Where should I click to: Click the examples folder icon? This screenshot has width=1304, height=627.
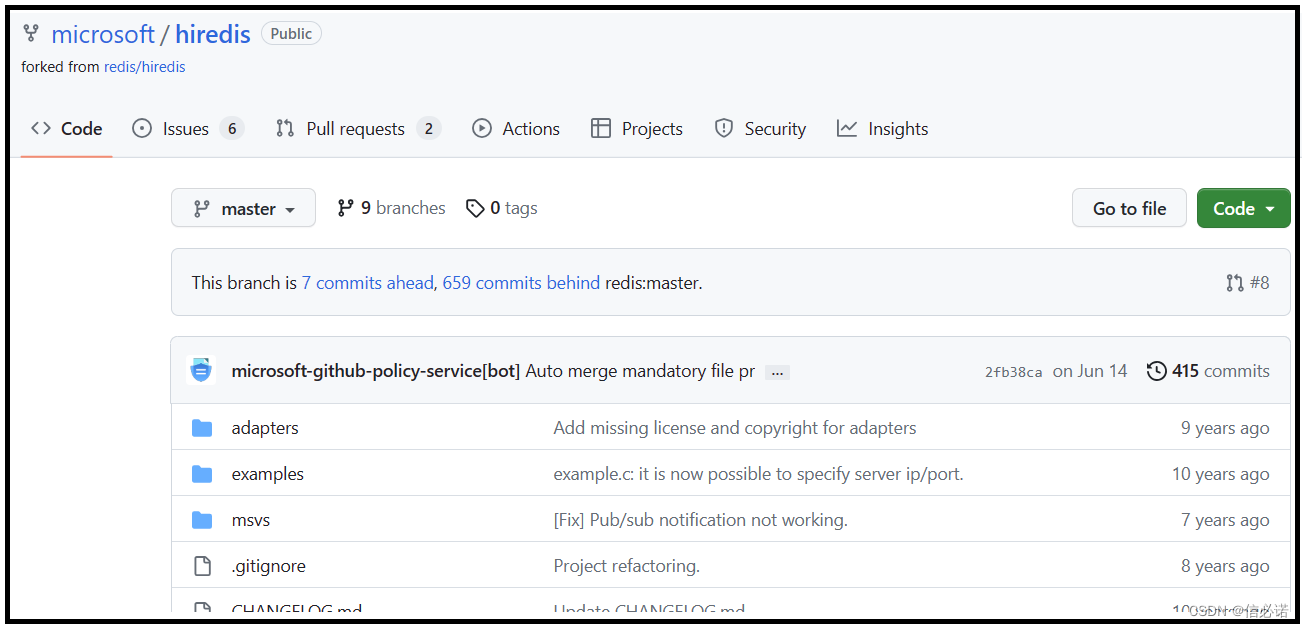(202, 474)
